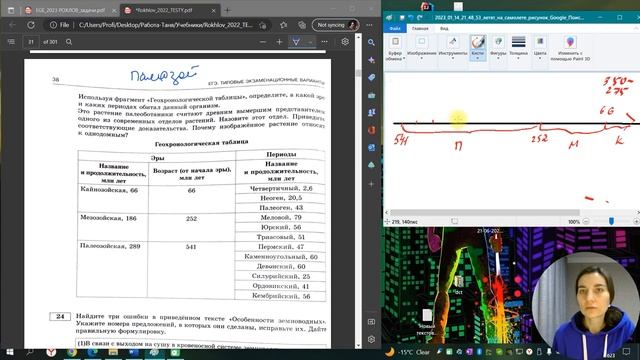This screenshot has width=640, height=360.
Task: Click Изменить с помощью Paint 3D
Action: (x=570, y=49)
